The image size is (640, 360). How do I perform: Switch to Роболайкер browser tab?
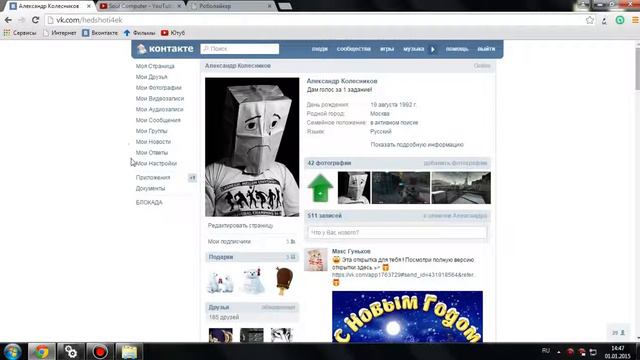point(231,6)
